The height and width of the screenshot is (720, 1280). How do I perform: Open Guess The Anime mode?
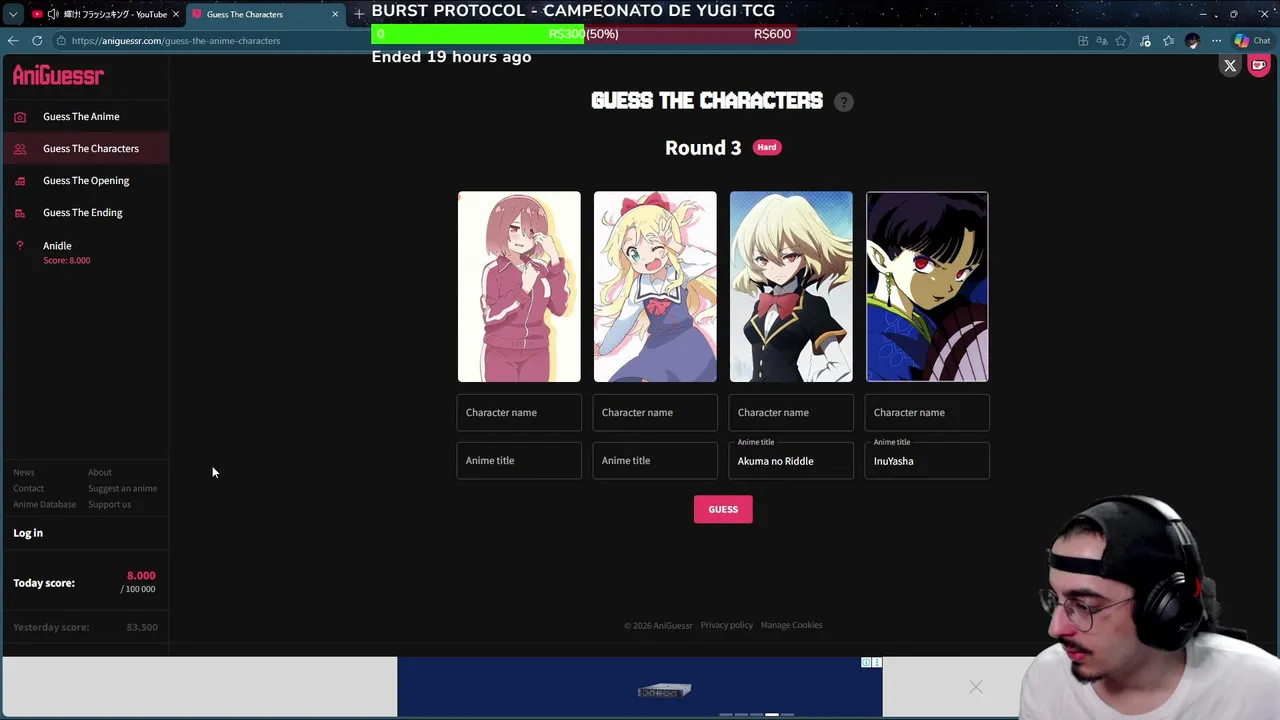click(81, 116)
